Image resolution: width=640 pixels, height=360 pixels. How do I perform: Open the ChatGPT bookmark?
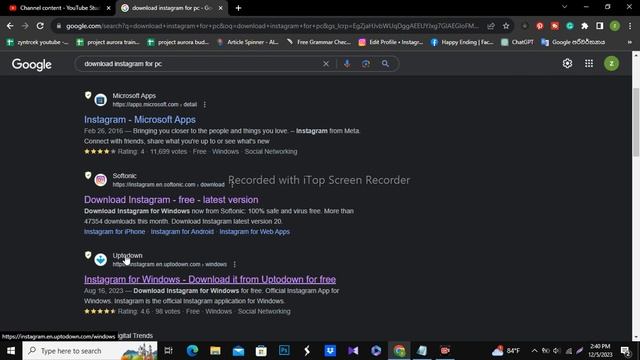(517, 42)
